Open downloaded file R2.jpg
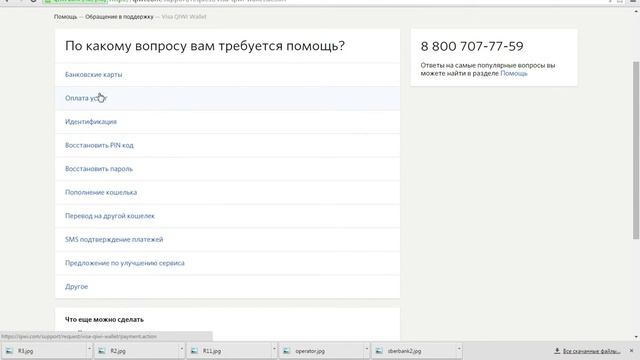This screenshot has height=360, width=640. pyautogui.click(x=139, y=351)
